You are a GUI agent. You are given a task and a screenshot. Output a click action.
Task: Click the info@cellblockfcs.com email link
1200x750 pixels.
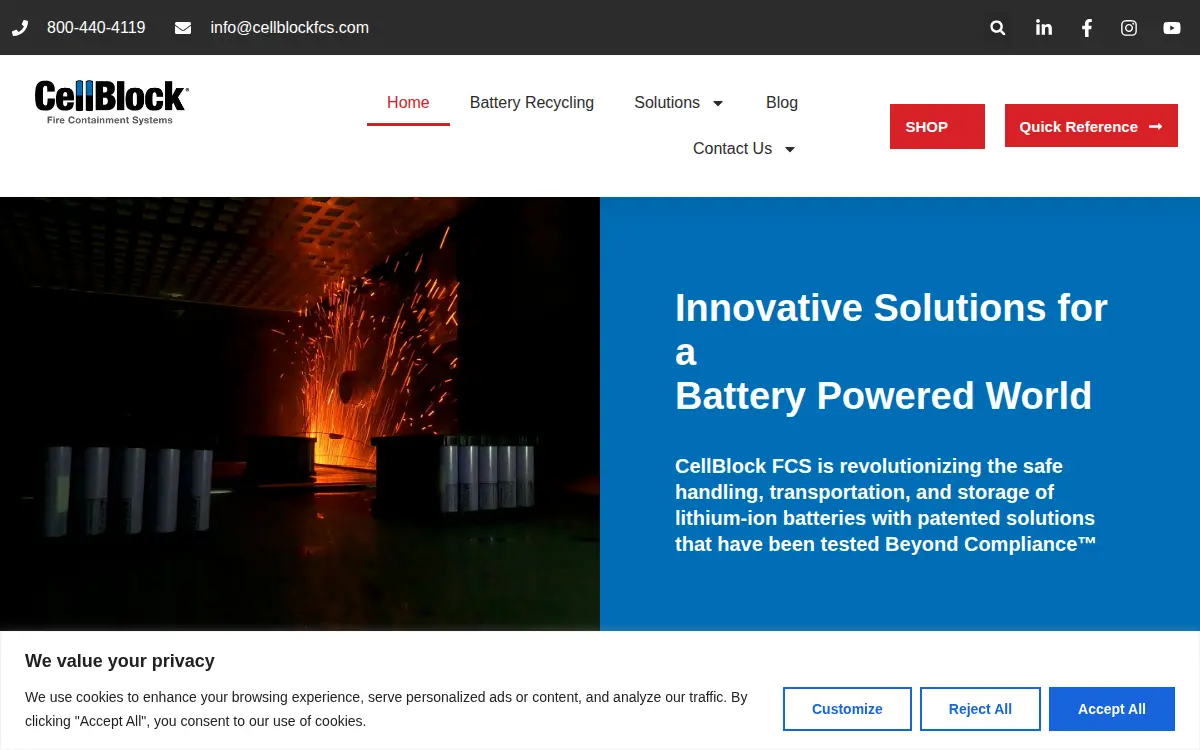click(x=290, y=28)
